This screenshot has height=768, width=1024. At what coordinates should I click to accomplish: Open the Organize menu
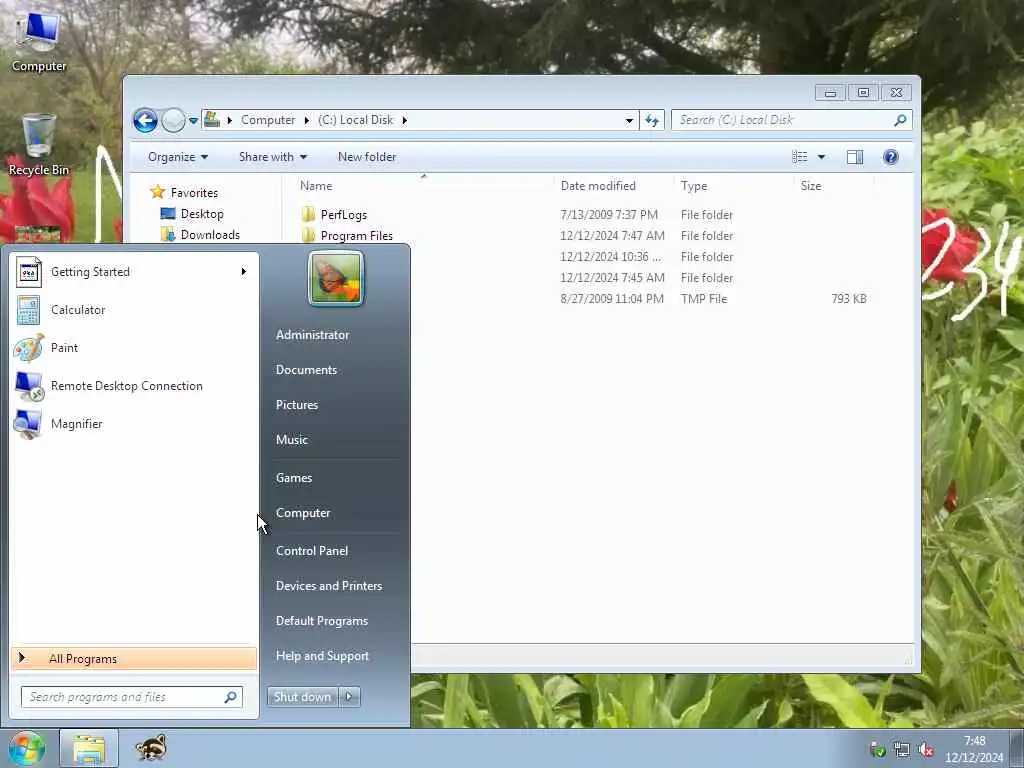(x=178, y=157)
